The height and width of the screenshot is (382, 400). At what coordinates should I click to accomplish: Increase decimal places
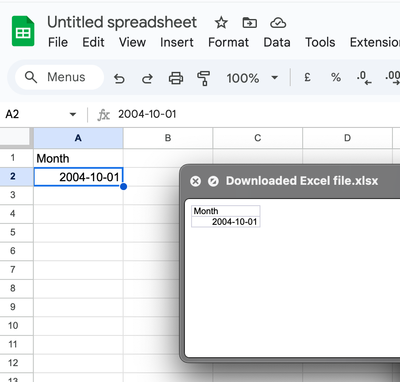[392, 78]
